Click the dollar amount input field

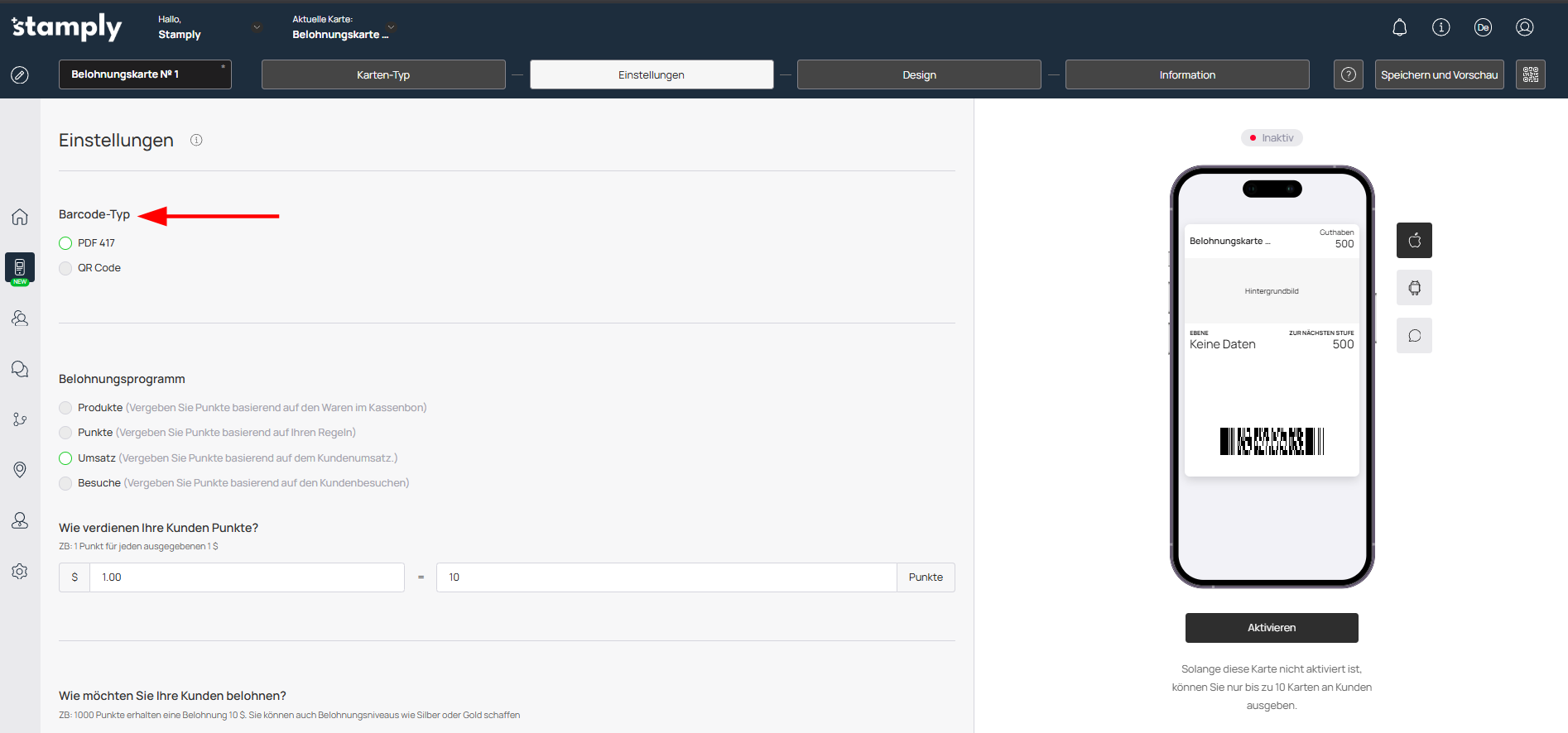pos(246,577)
